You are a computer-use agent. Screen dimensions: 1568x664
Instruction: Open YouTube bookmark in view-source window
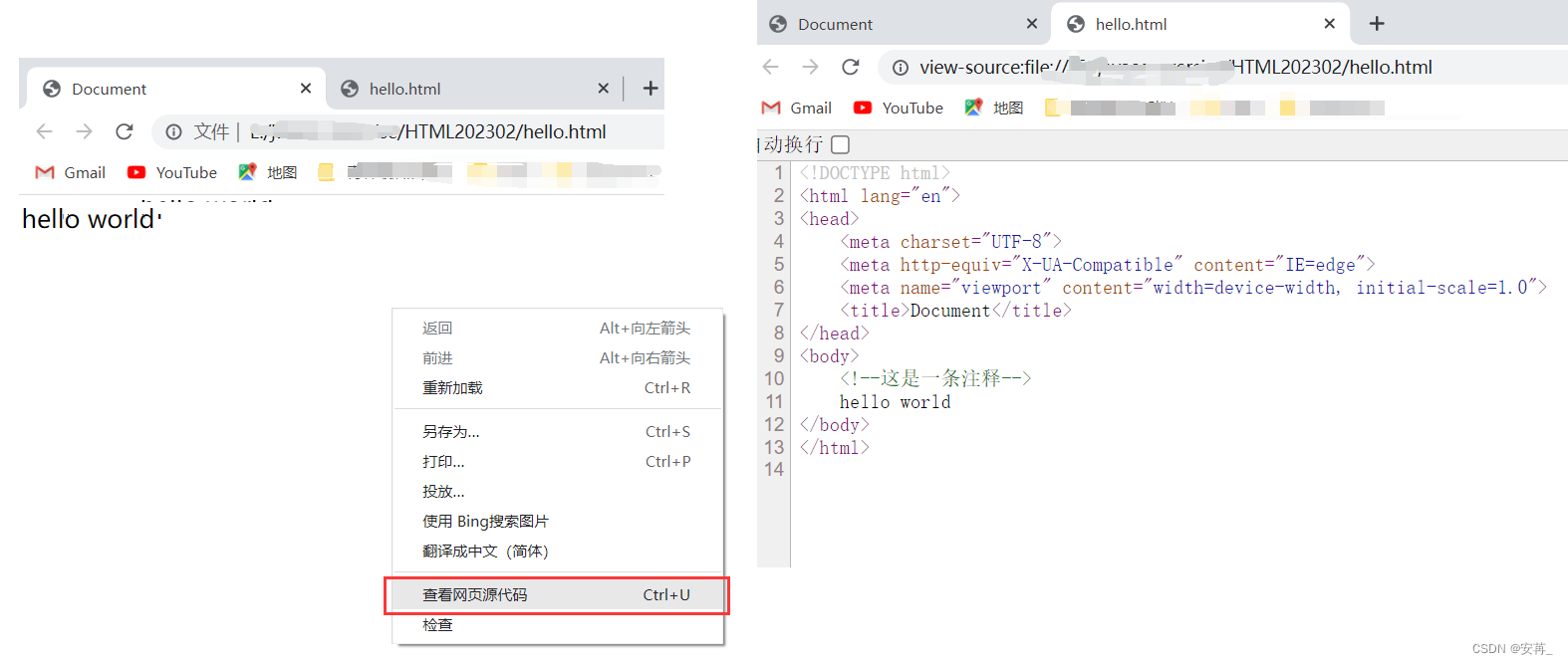(899, 108)
